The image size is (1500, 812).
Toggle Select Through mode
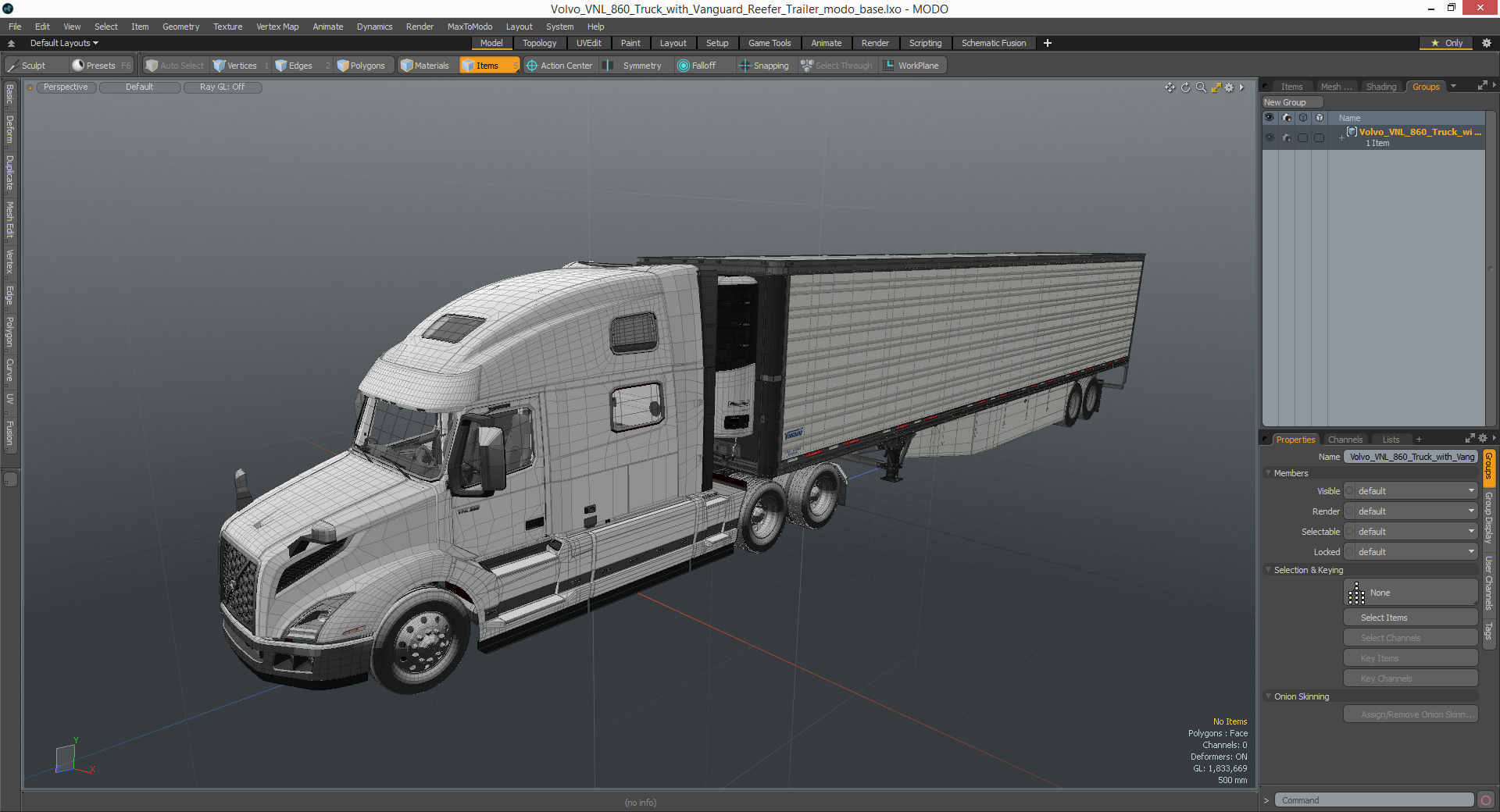pyautogui.click(x=837, y=66)
